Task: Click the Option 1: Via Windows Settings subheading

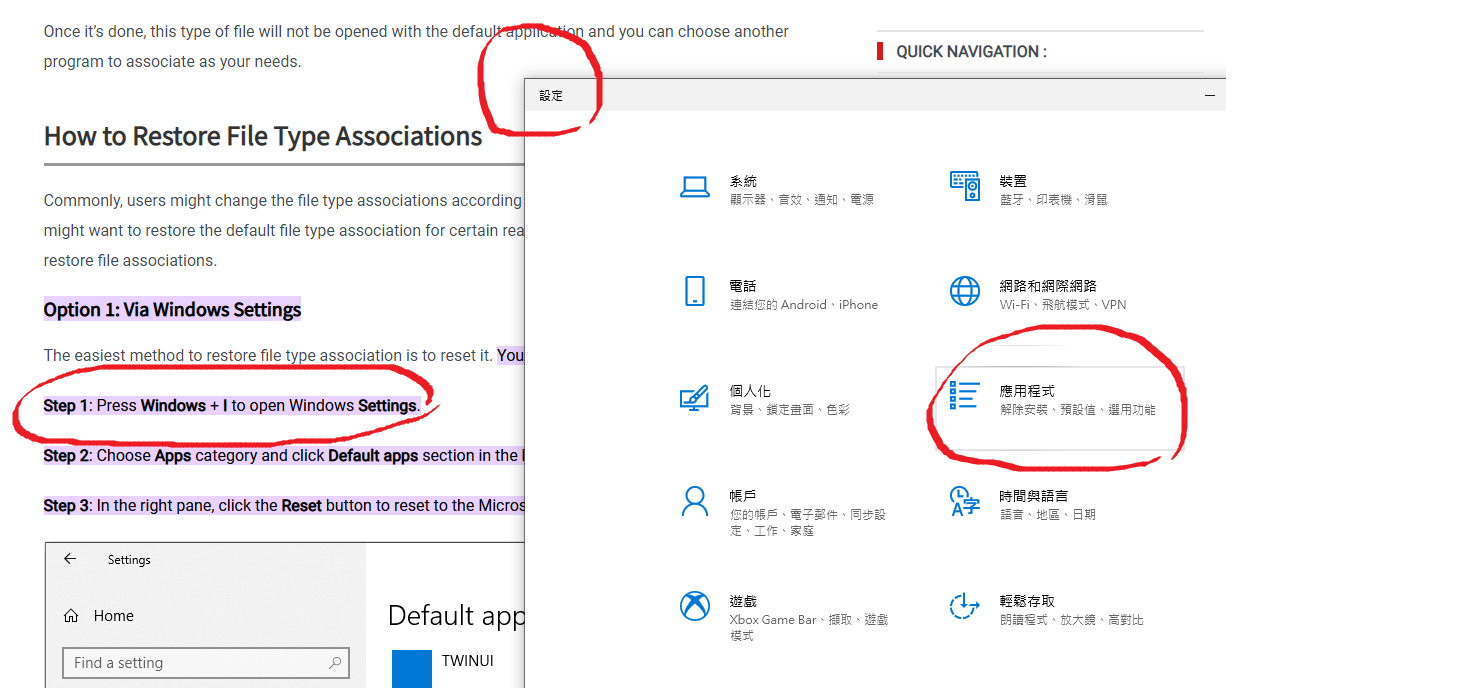Action: [x=172, y=310]
